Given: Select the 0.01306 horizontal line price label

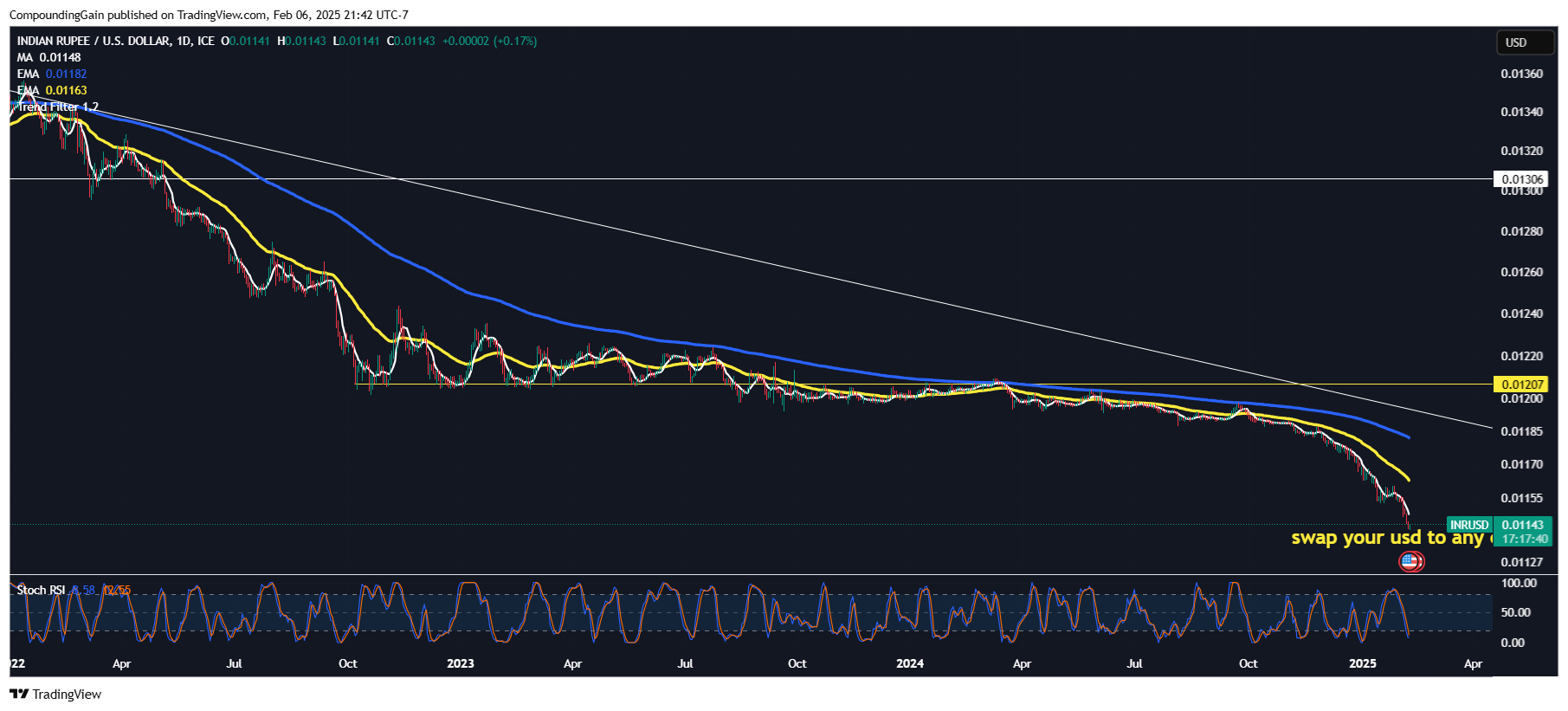Looking at the screenshot, I should tap(1522, 179).
